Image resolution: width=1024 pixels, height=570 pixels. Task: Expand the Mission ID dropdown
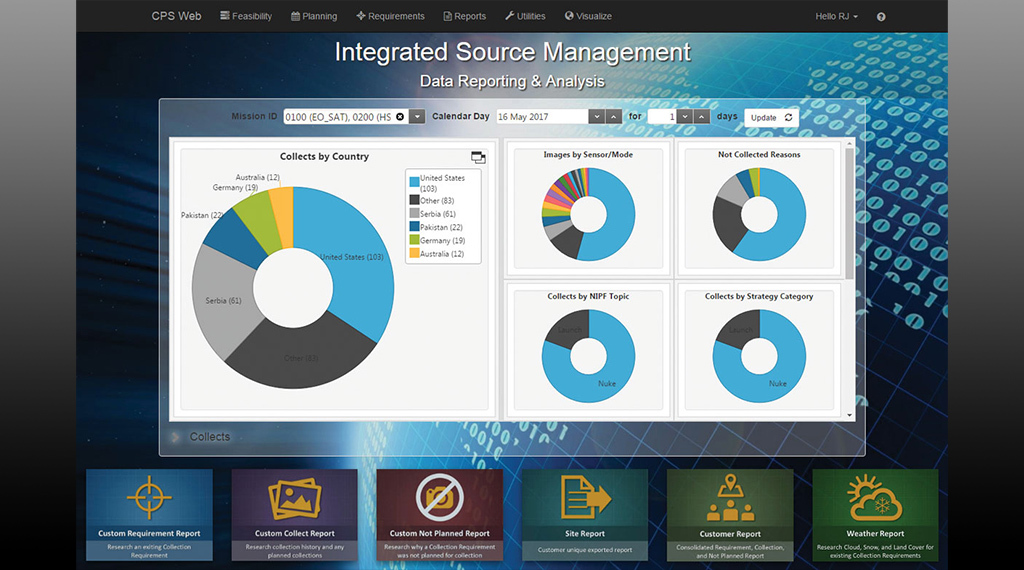[x=417, y=117]
